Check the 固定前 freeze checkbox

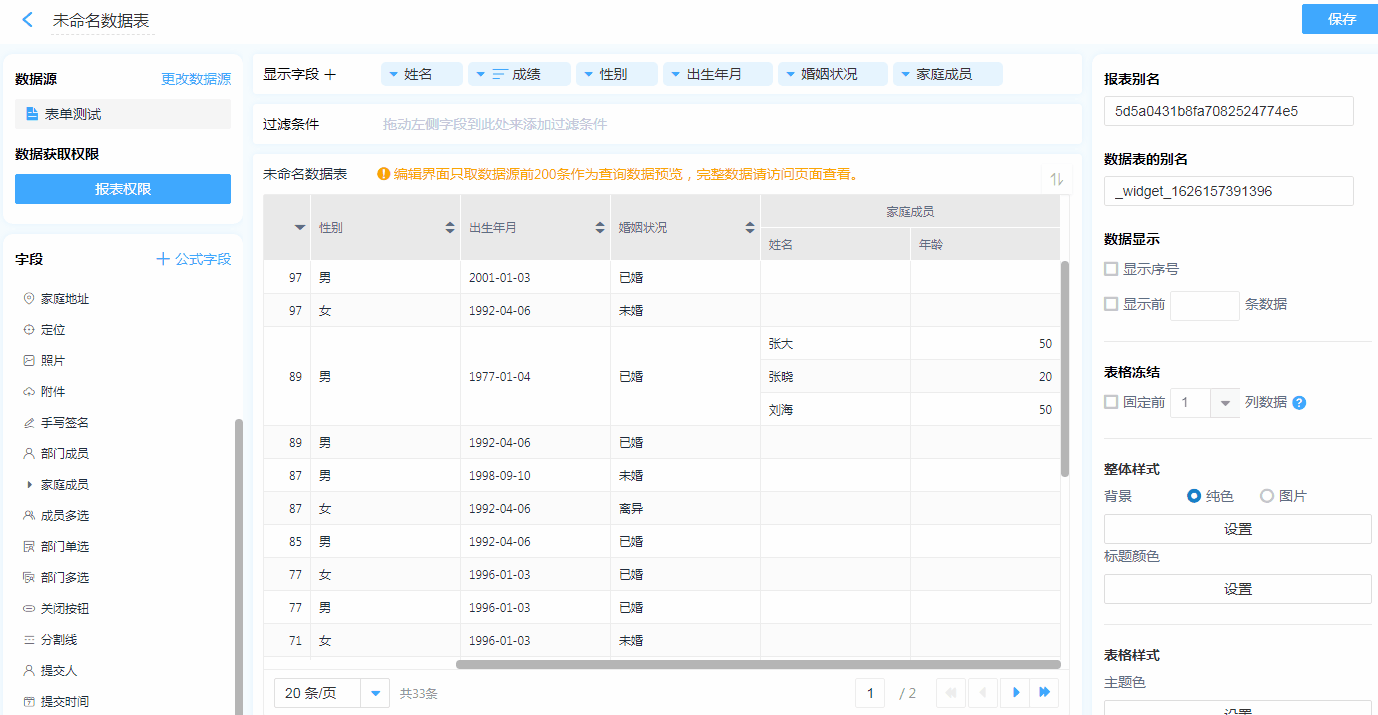click(x=1111, y=402)
